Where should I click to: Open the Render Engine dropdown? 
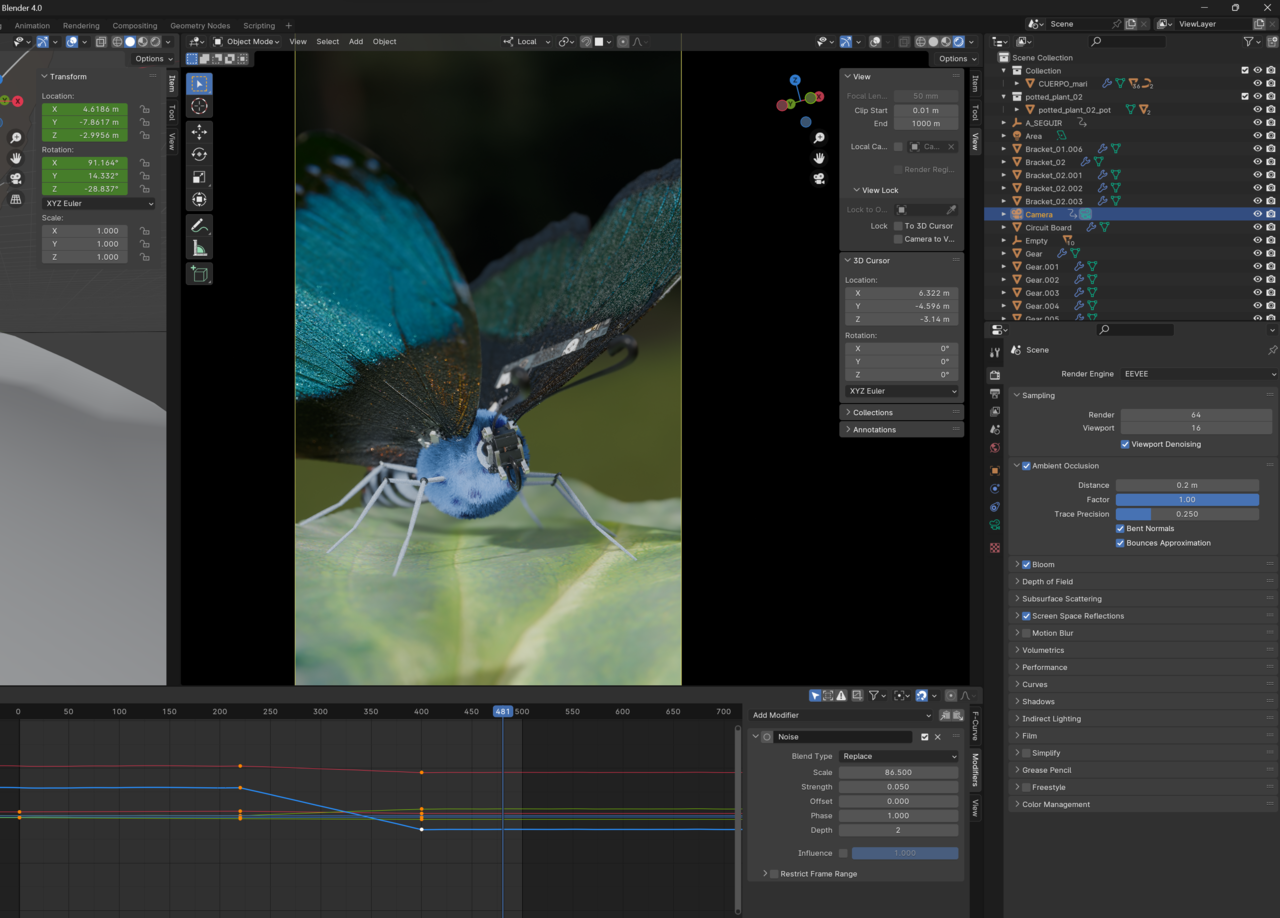(1198, 374)
